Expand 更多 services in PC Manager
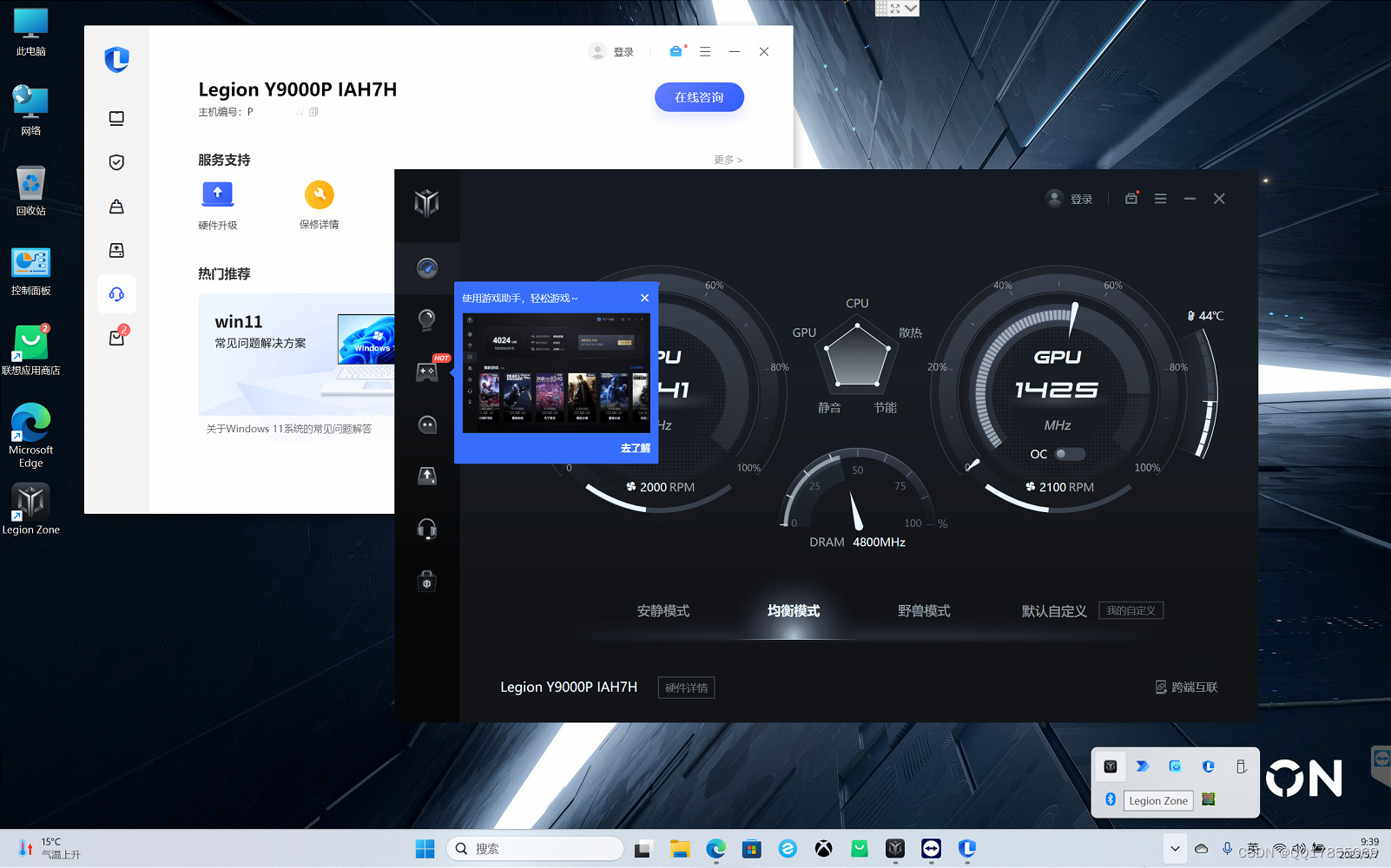 tap(726, 160)
